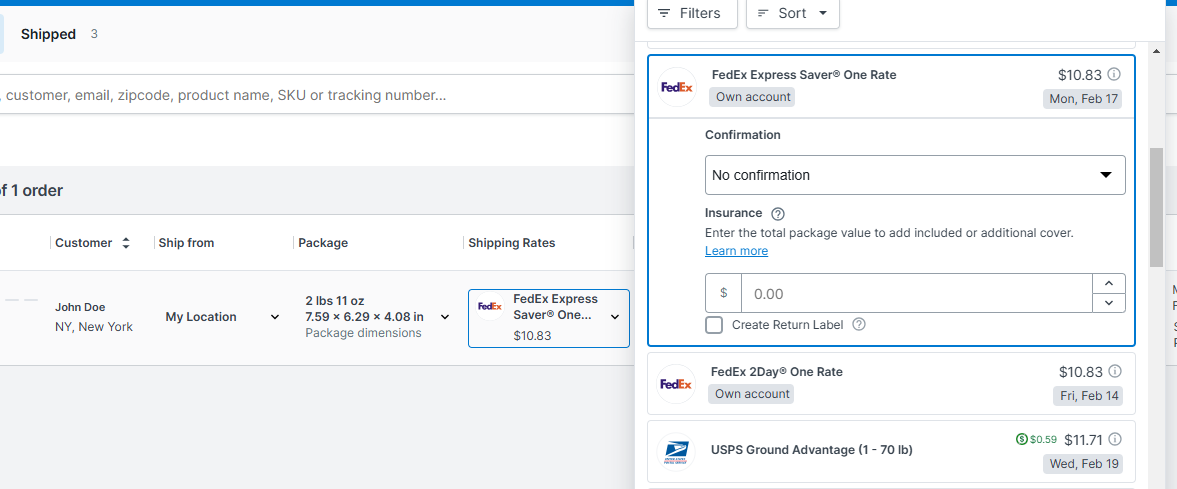Open the row's FedEx Express Saver shipping rate selector
Screen dimensions: 1177x489
pyautogui.click(x=549, y=318)
